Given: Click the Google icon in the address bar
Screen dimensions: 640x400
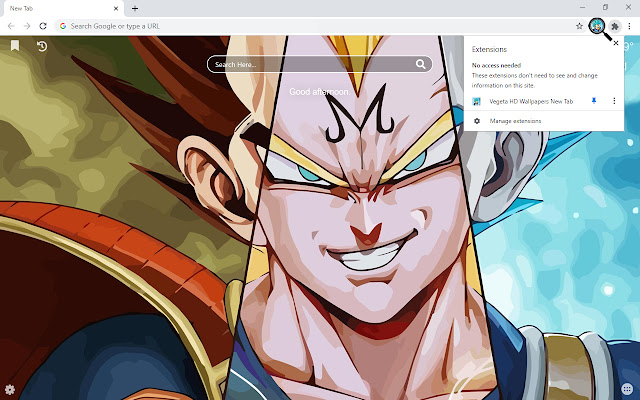Looking at the screenshot, I should click(x=63, y=26).
